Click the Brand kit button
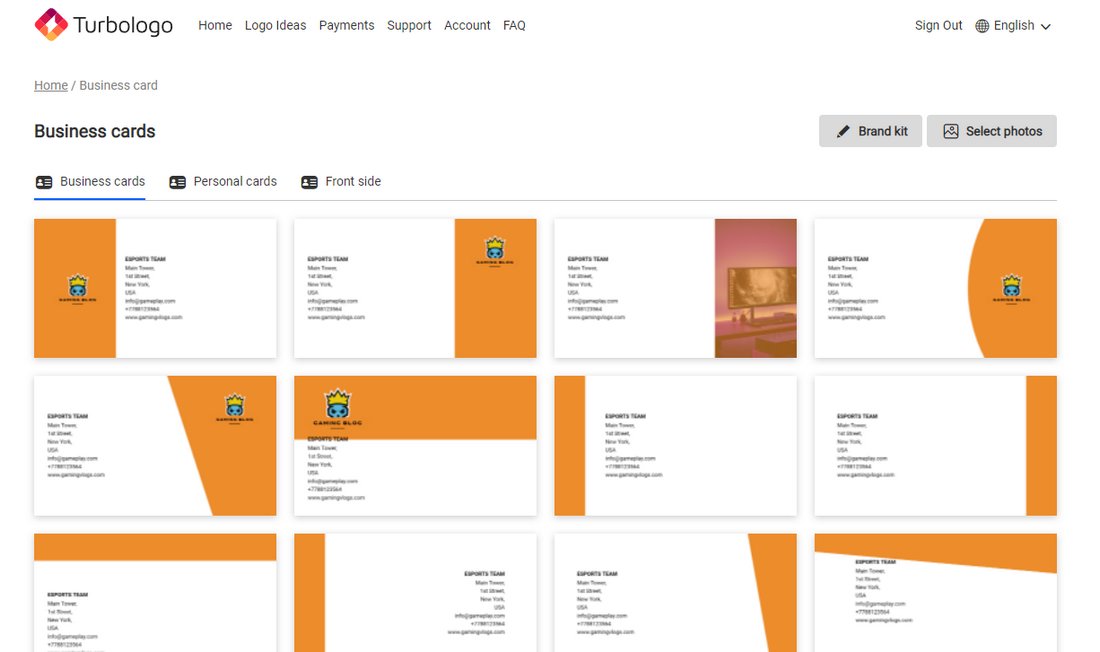Screen dimensions: 1100x652 click(x=870, y=131)
